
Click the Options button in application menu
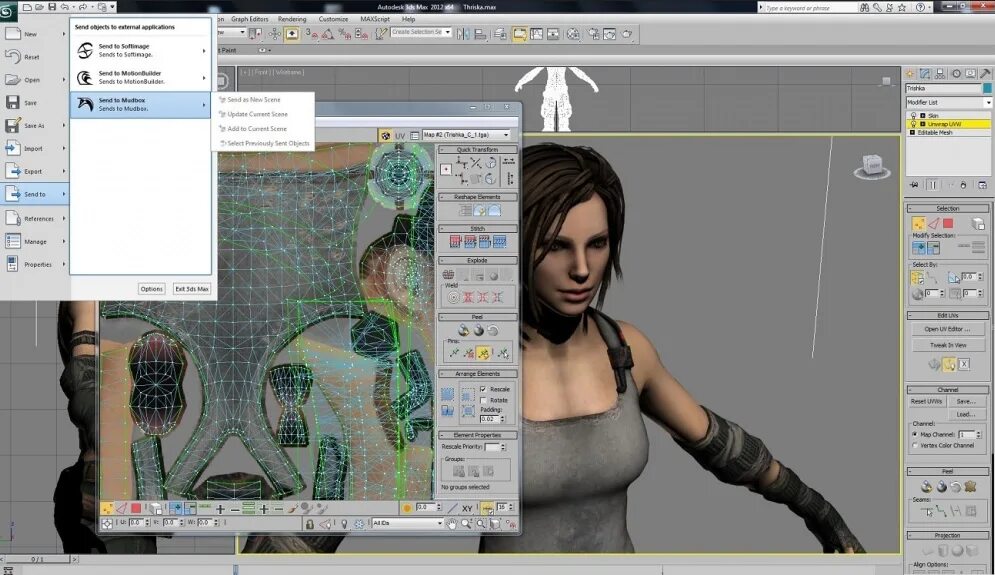[x=152, y=289]
